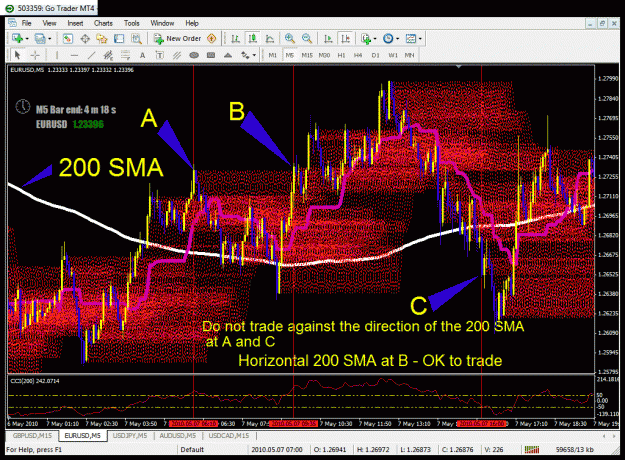Image resolution: width=625 pixels, height=460 pixels.
Task: Select the Horizontal Line tool
Action: (x=74, y=55)
